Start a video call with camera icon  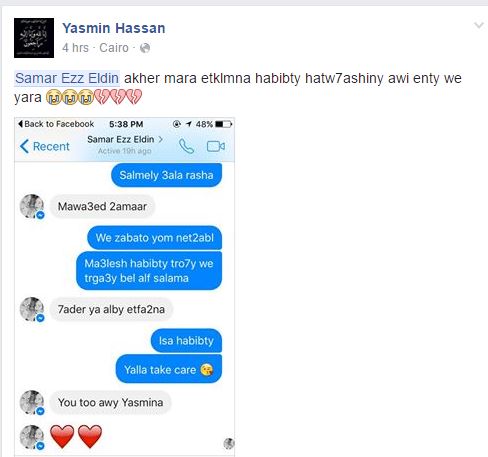tap(216, 146)
